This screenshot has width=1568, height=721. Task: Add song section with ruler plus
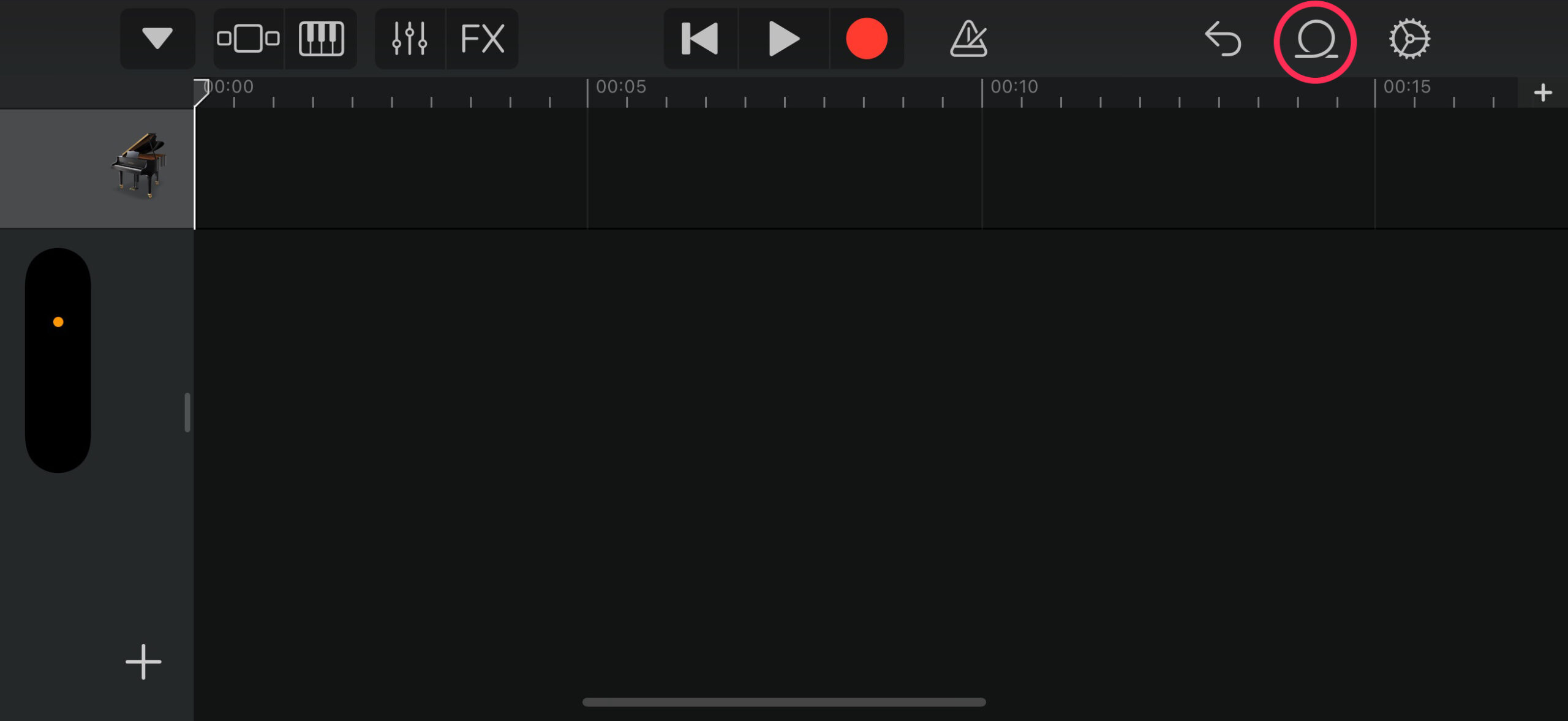pyautogui.click(x=1543, y=92)
